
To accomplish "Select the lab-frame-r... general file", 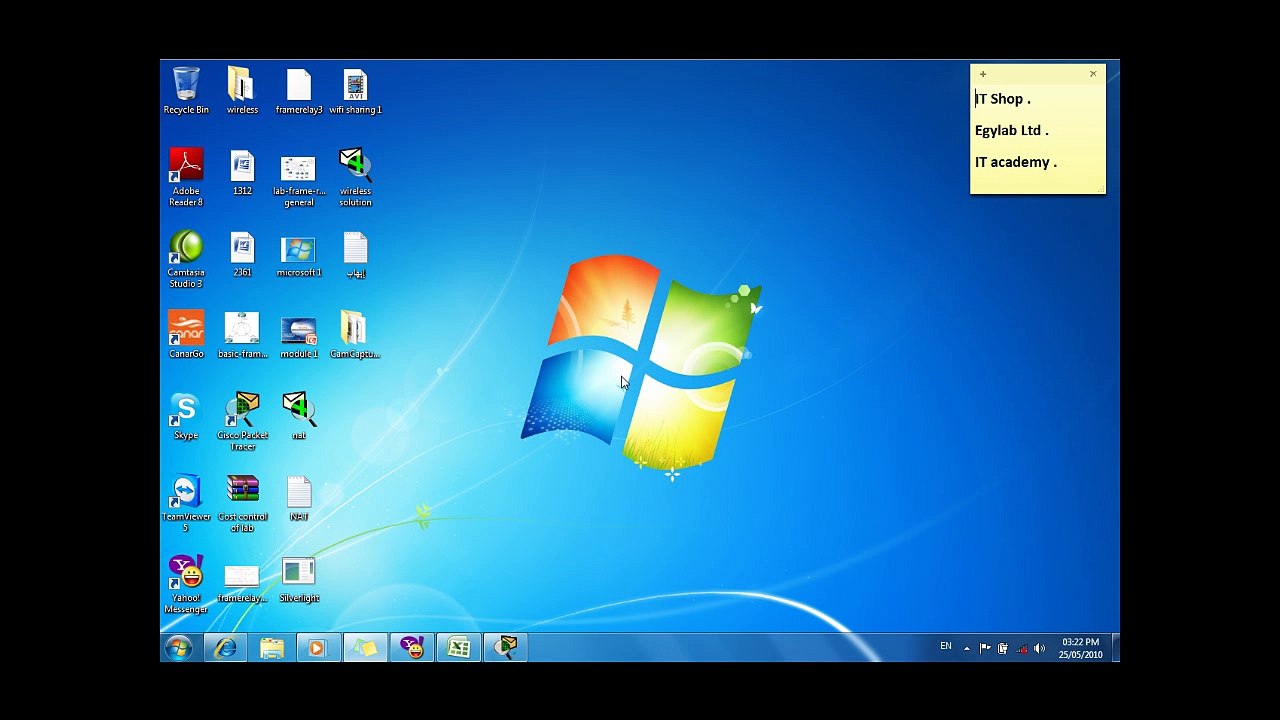I will tap(299, 178).
